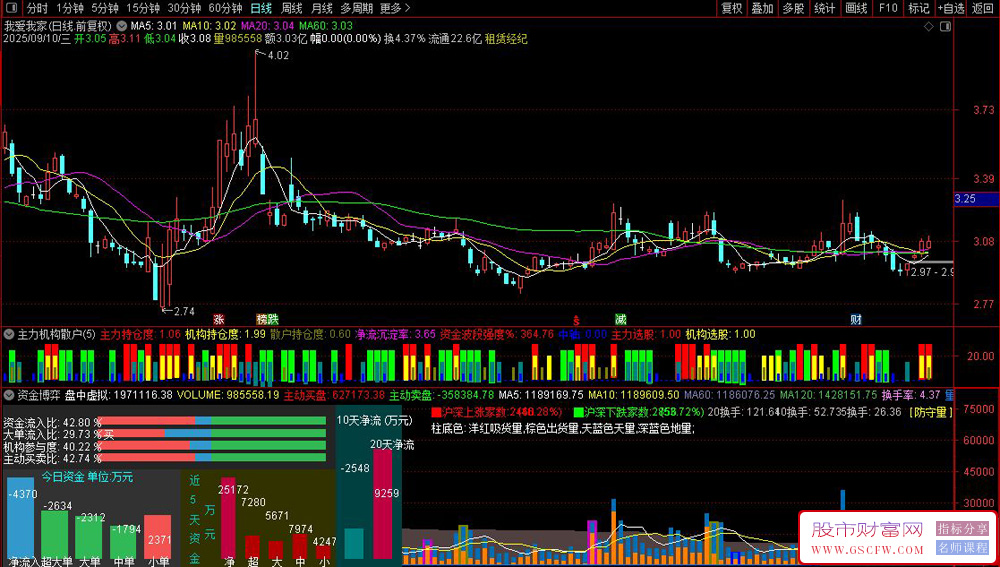This screenshot has height=567, width=1000.
Task: Click the 机构持仓度: 1.99 label
Action: coord(225,334)
